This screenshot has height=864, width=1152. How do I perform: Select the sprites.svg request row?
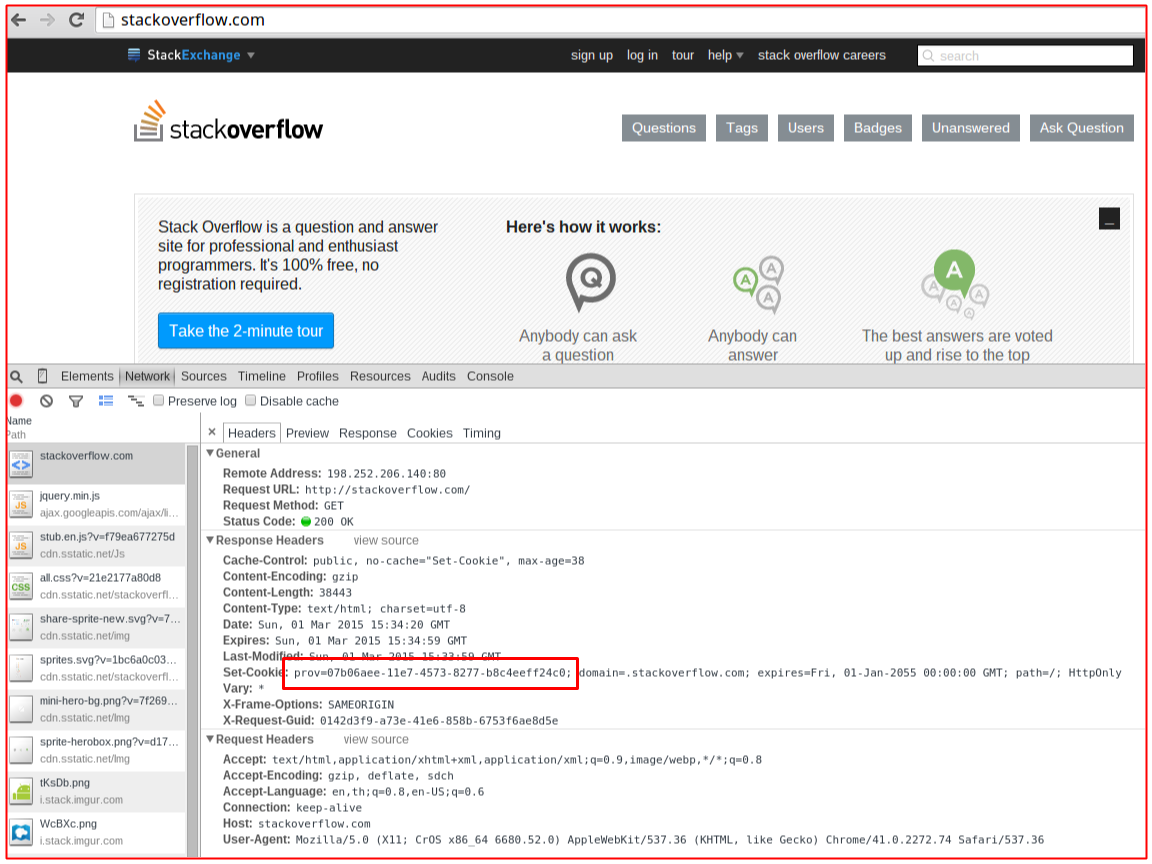pos(96,668)
